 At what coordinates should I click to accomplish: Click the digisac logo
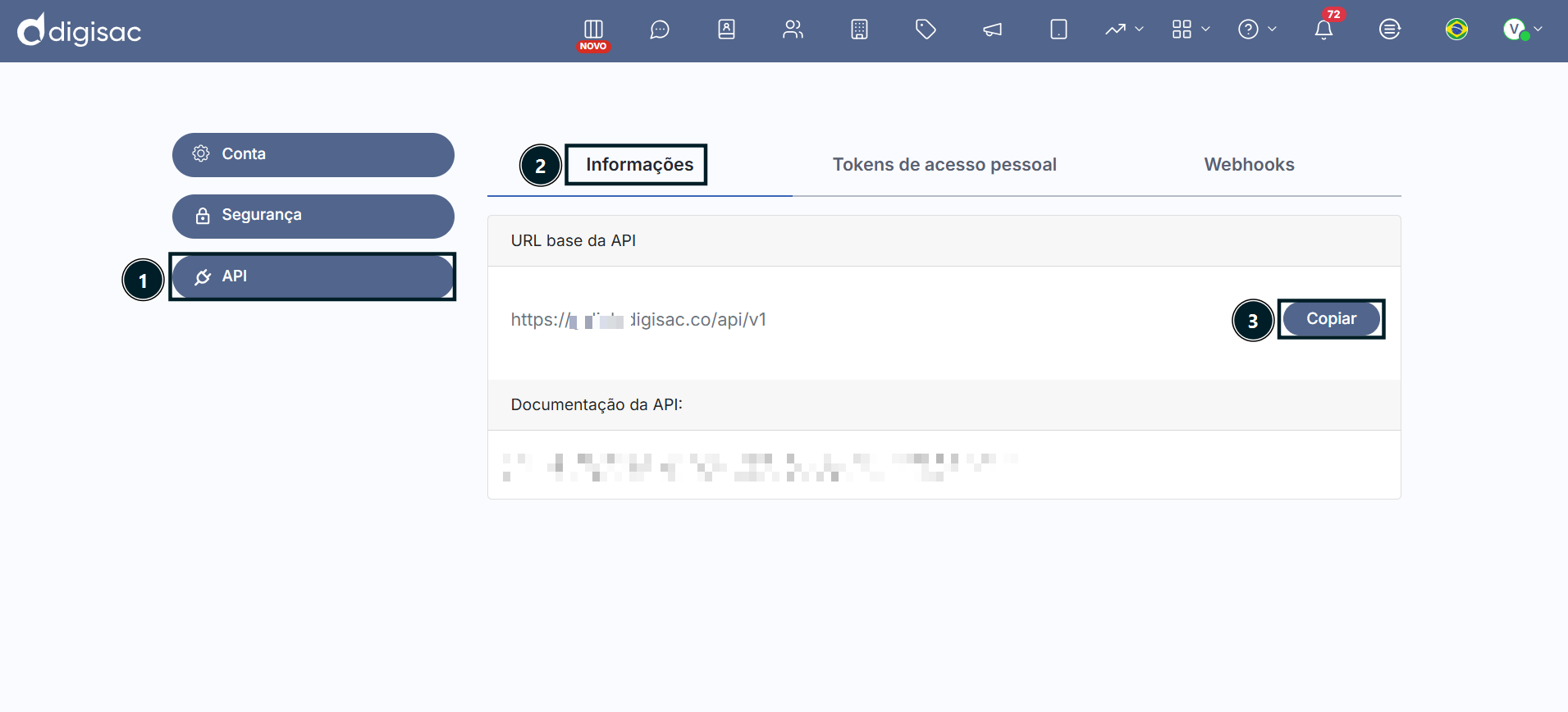point(80,30)
